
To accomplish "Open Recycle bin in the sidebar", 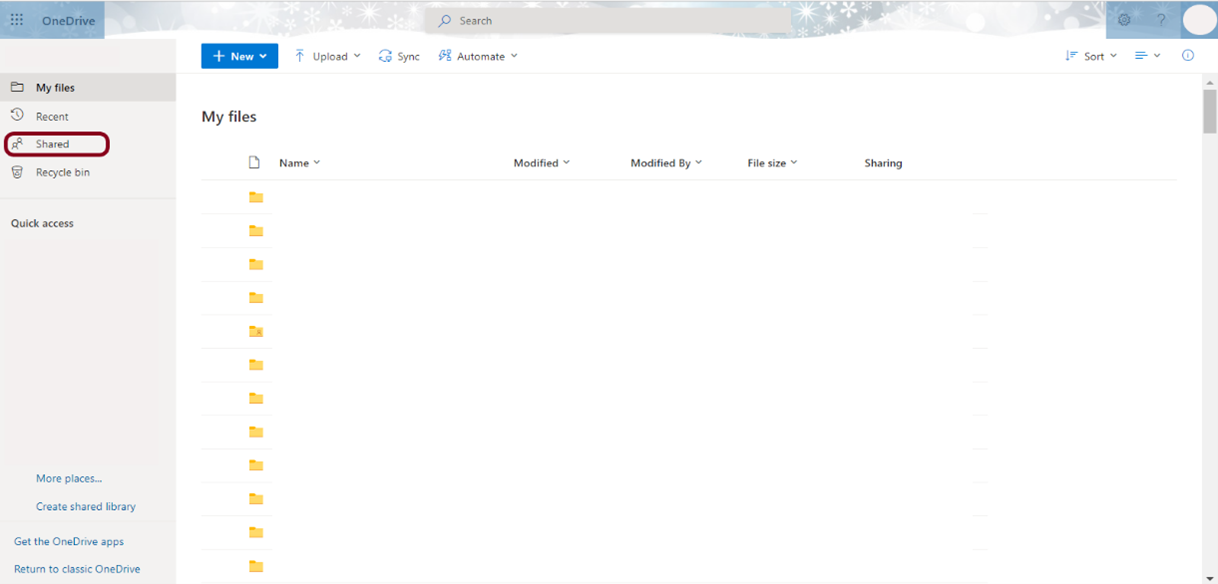I will 62,173.
